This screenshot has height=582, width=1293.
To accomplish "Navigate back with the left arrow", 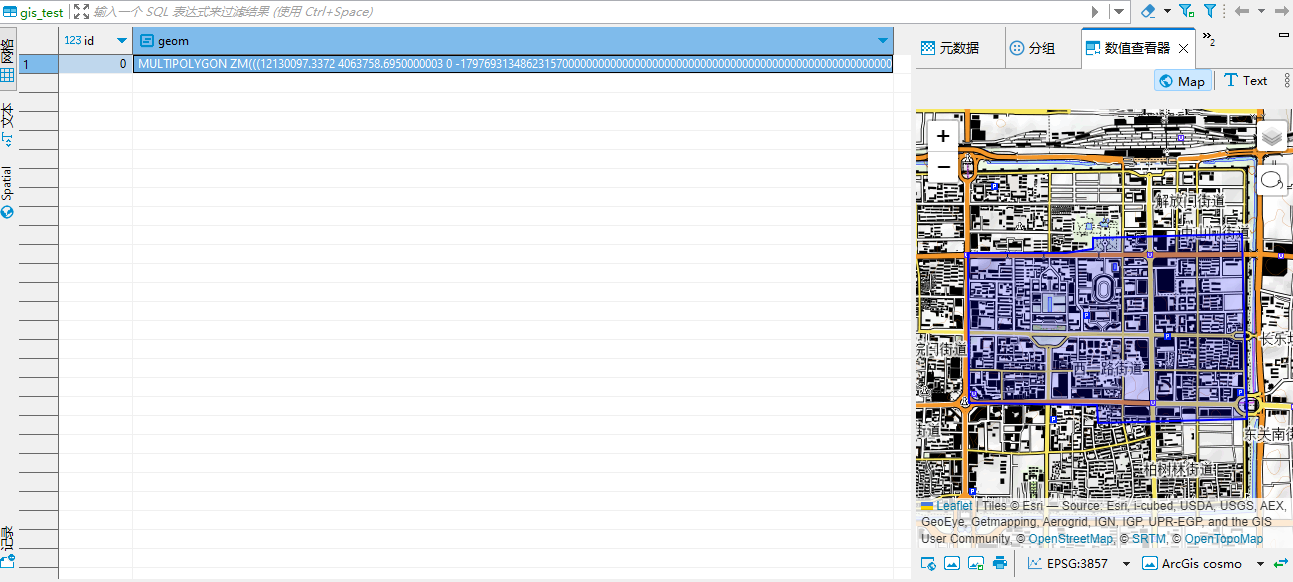I will click(x=1242, y=11).
